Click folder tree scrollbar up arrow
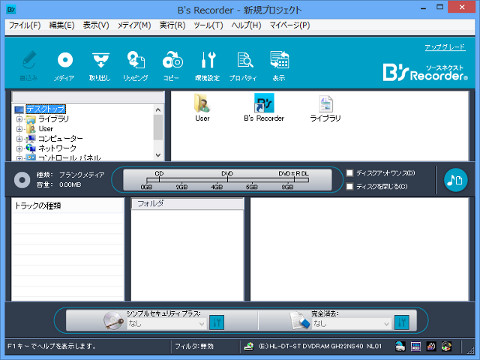The image size is (480, 360). tap(158, 110)
